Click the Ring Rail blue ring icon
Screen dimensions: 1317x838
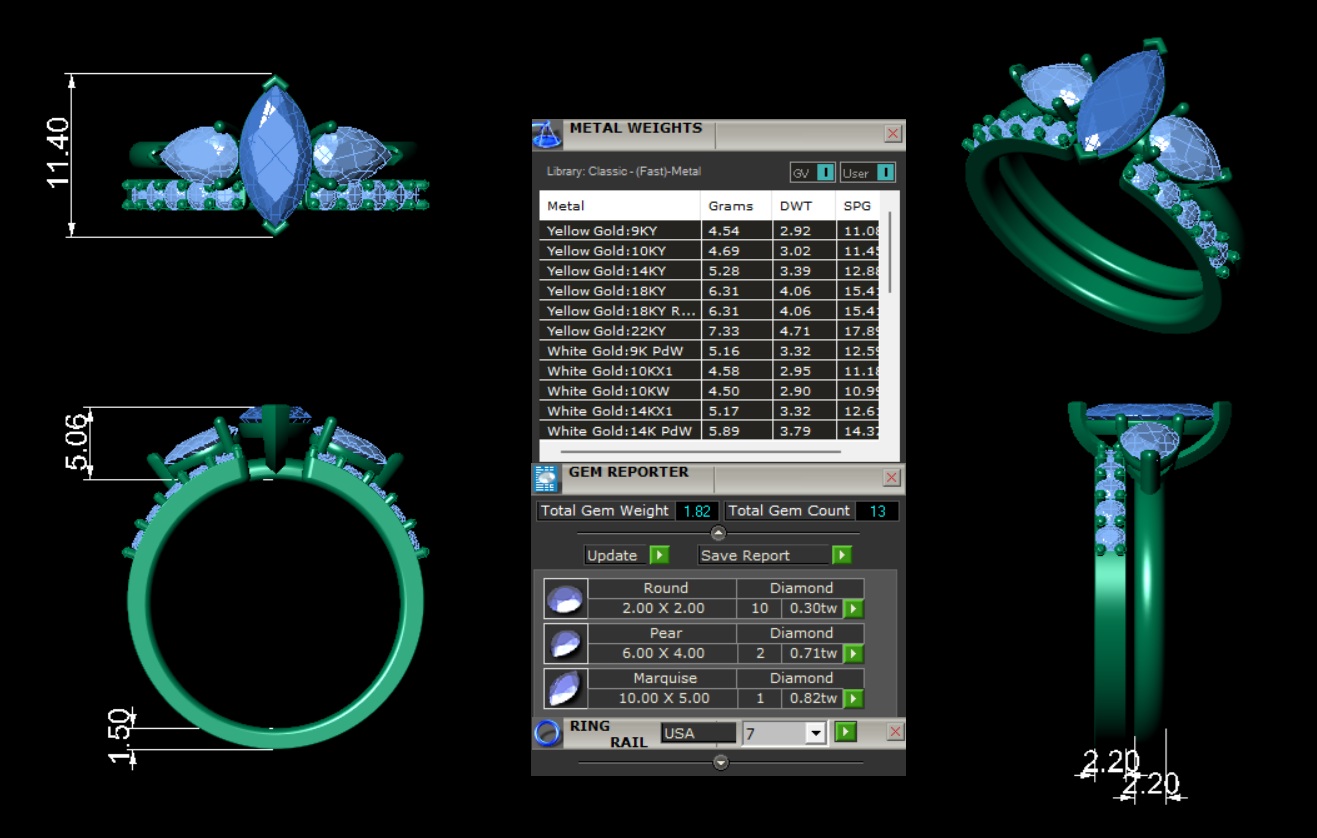[547, 733]
